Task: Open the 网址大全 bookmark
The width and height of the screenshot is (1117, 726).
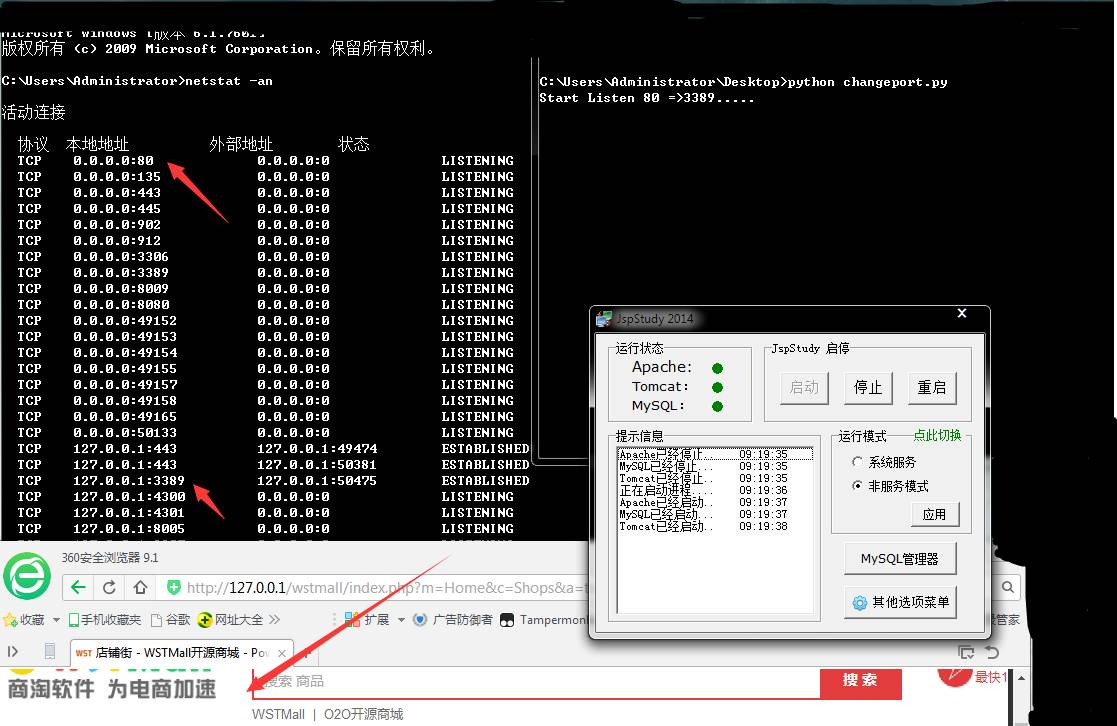Action: [230, 620]
